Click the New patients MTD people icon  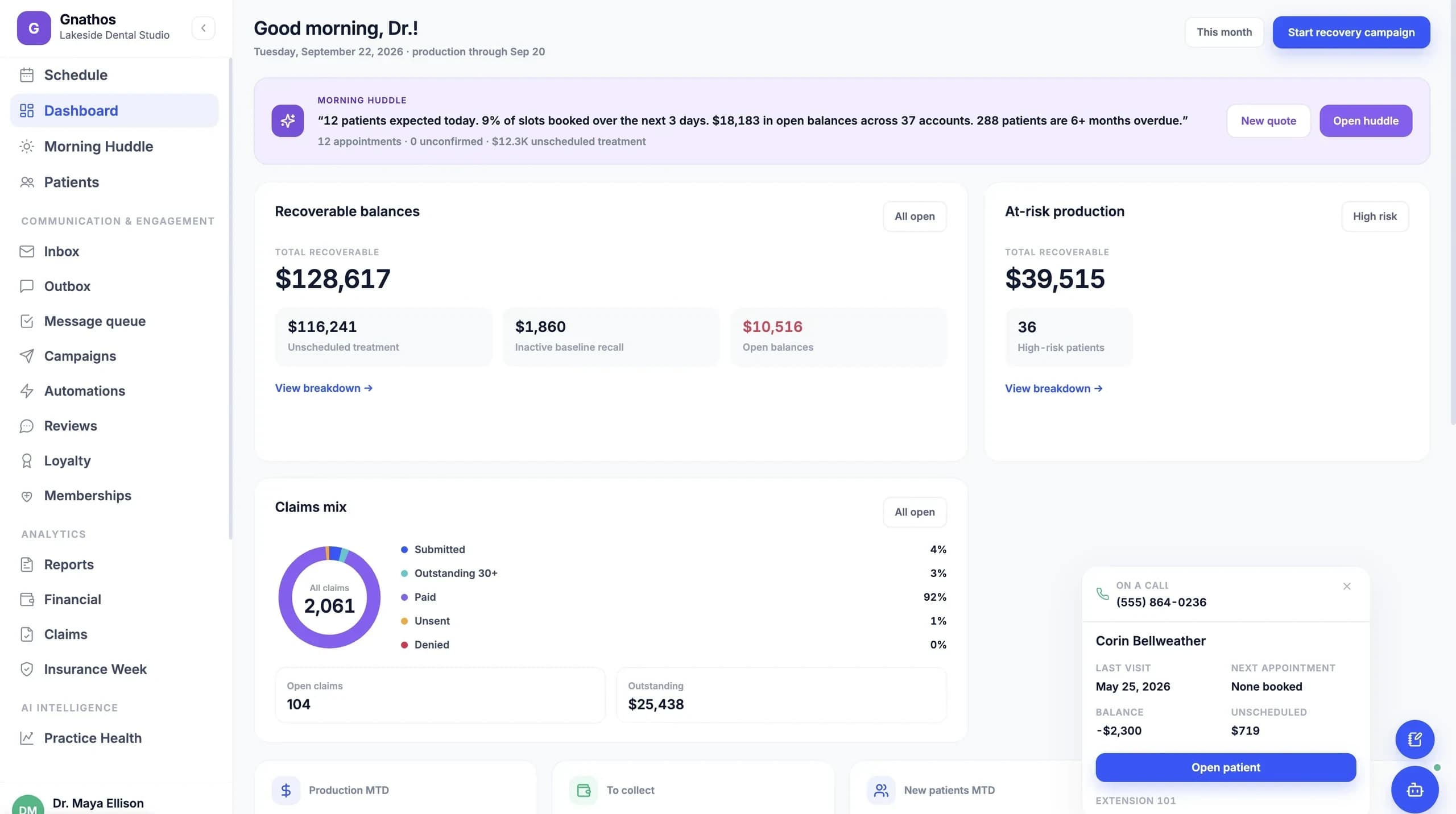pyautogui.click(x=881, y=790)
